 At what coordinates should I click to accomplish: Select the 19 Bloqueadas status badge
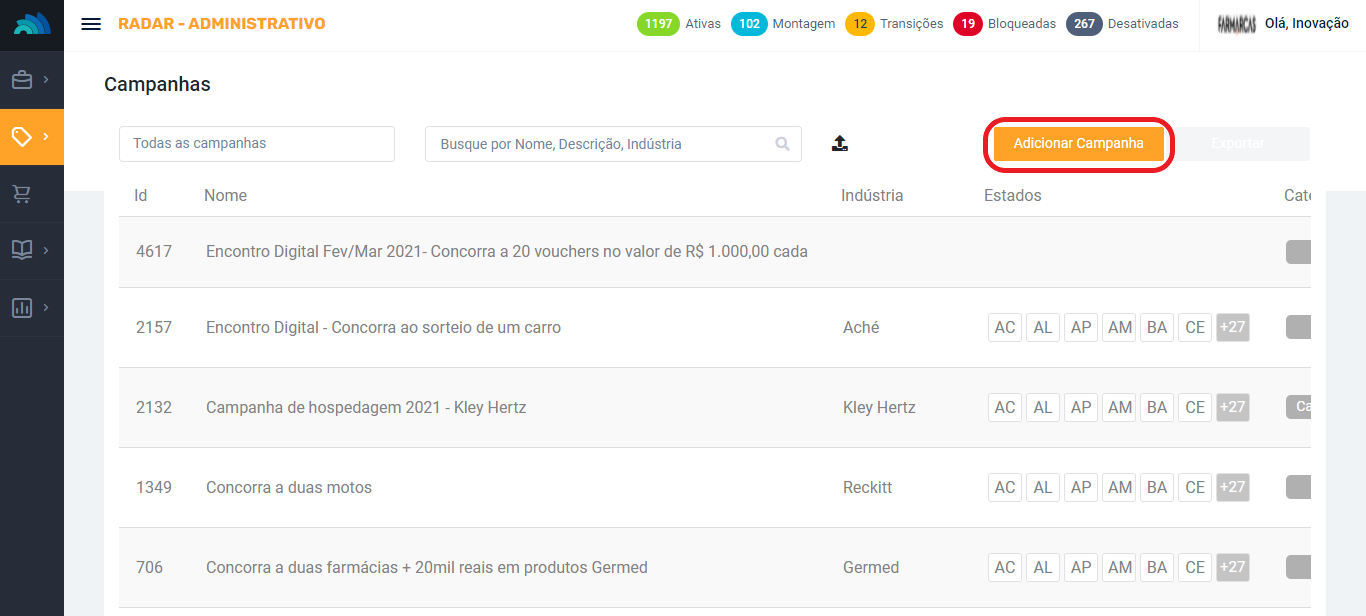[967, 24]
